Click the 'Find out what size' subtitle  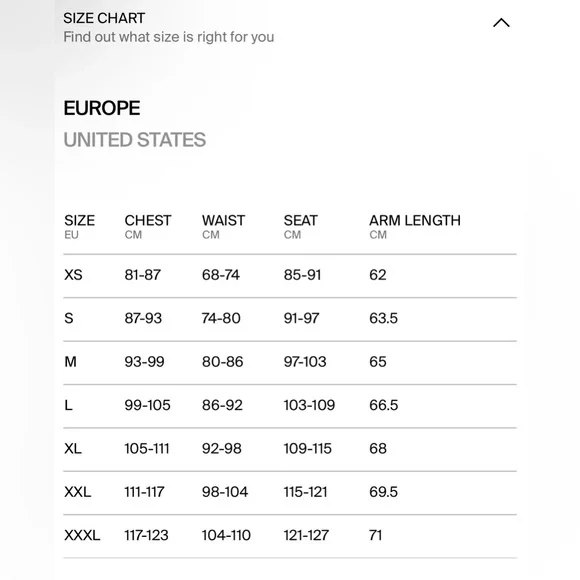[x=169, y=37]
